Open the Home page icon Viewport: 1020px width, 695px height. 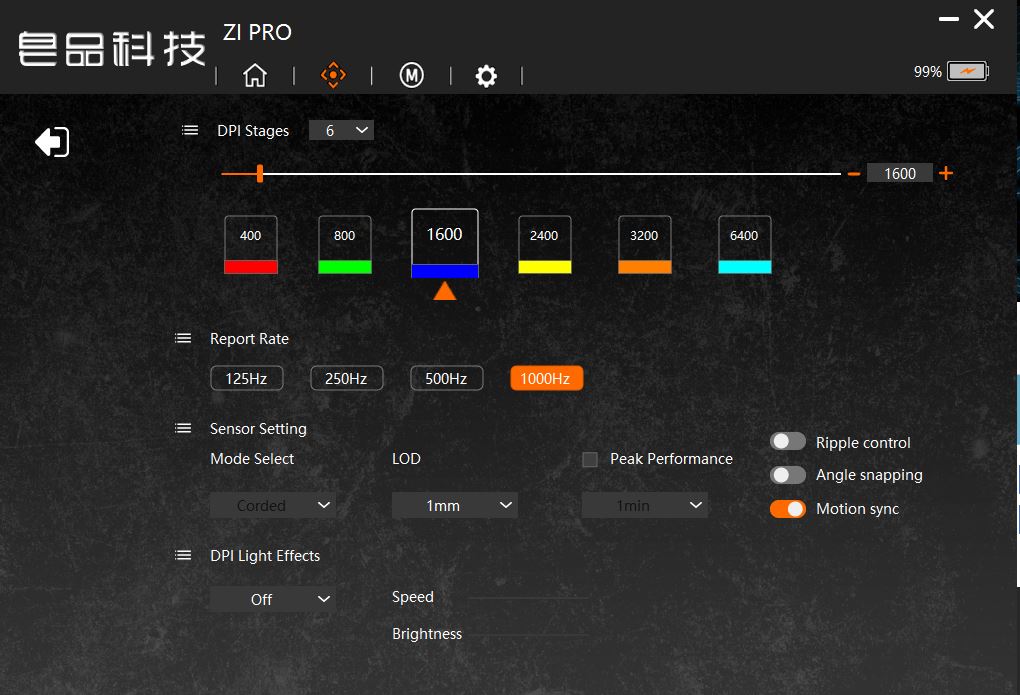pyautogui.click(x=255, y=75)
